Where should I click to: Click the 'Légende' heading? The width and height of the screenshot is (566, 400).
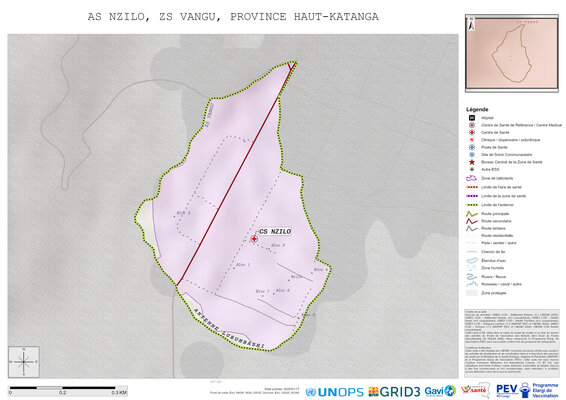(x=477, y=109)
